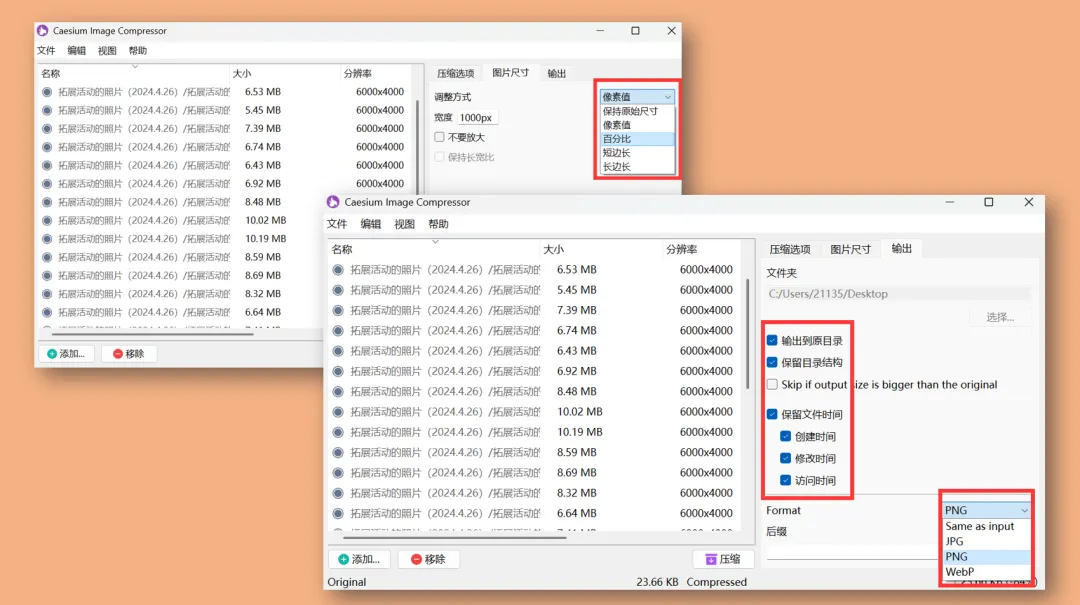1080x605 pixels.
Task: Open 调整方式 combo box in back window
Action: [x=636, y=96]
